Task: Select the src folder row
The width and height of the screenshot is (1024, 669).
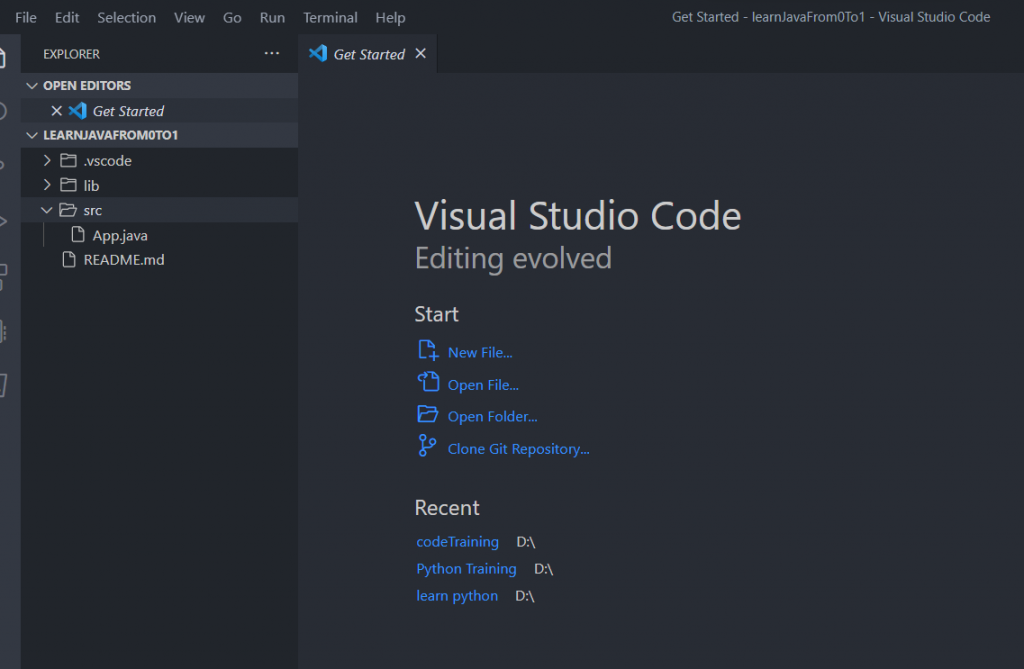Action: [x=159, y=210]
